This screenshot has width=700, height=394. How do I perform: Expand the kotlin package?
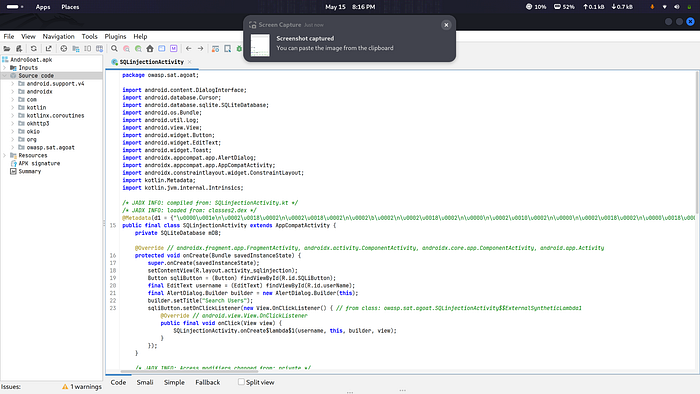(12, 108)
